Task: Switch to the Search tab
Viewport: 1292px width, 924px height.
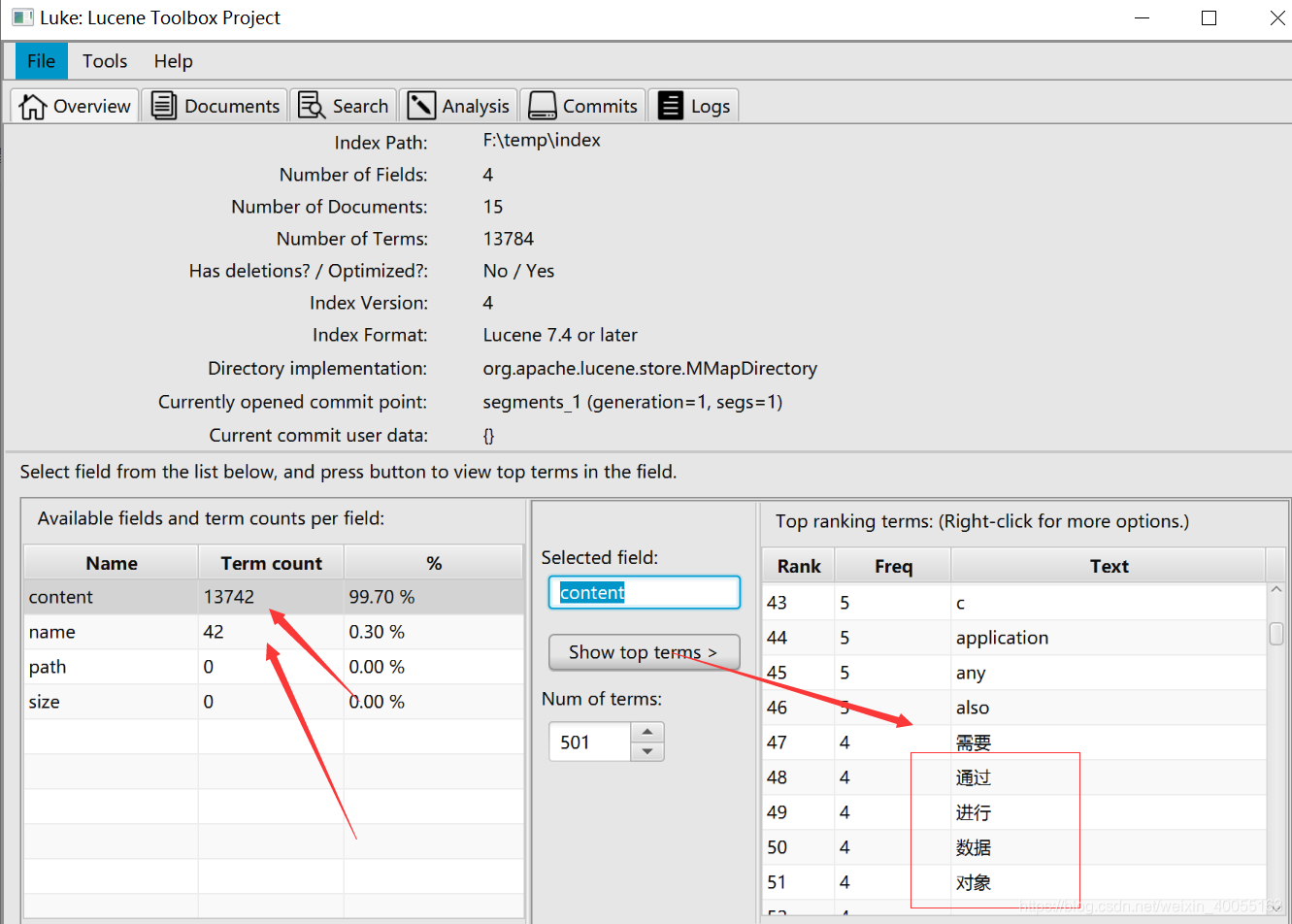Action: [x=343, y=106]
